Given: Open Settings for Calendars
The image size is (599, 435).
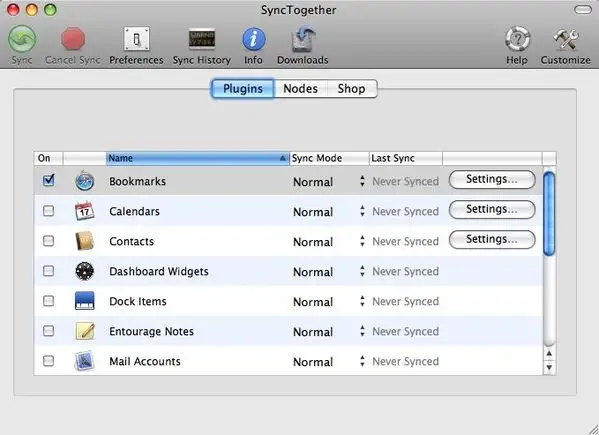Looking at the screenshot, I should point(492,209).
